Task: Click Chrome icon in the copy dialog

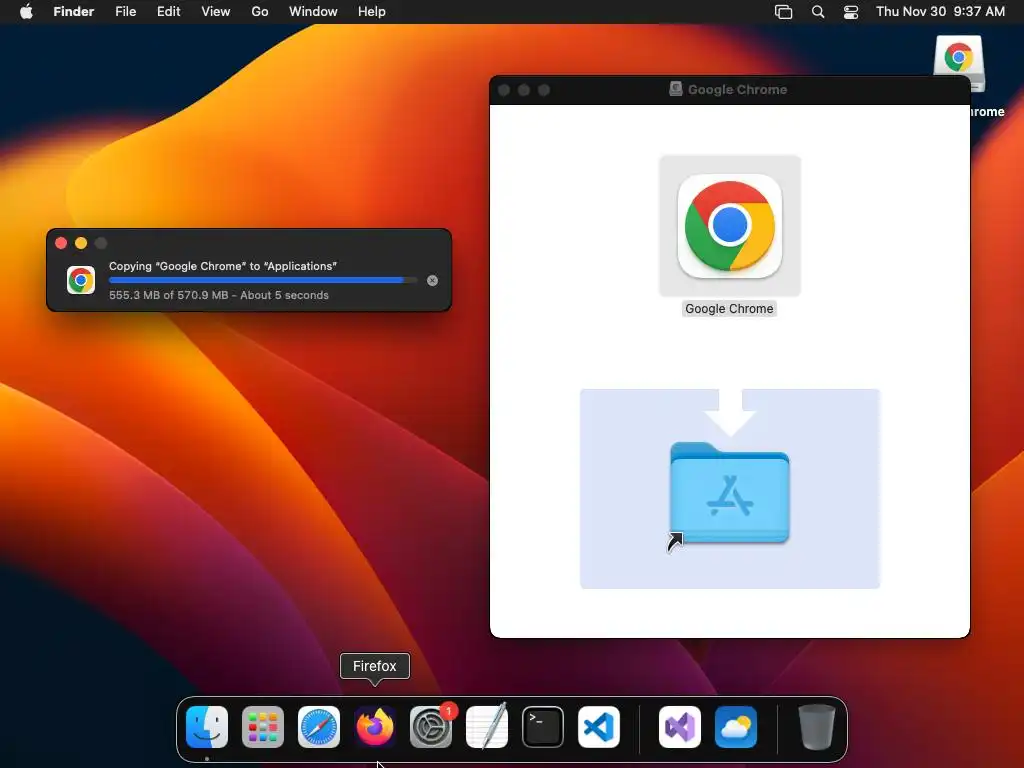Action: click(x=81, y=280)
